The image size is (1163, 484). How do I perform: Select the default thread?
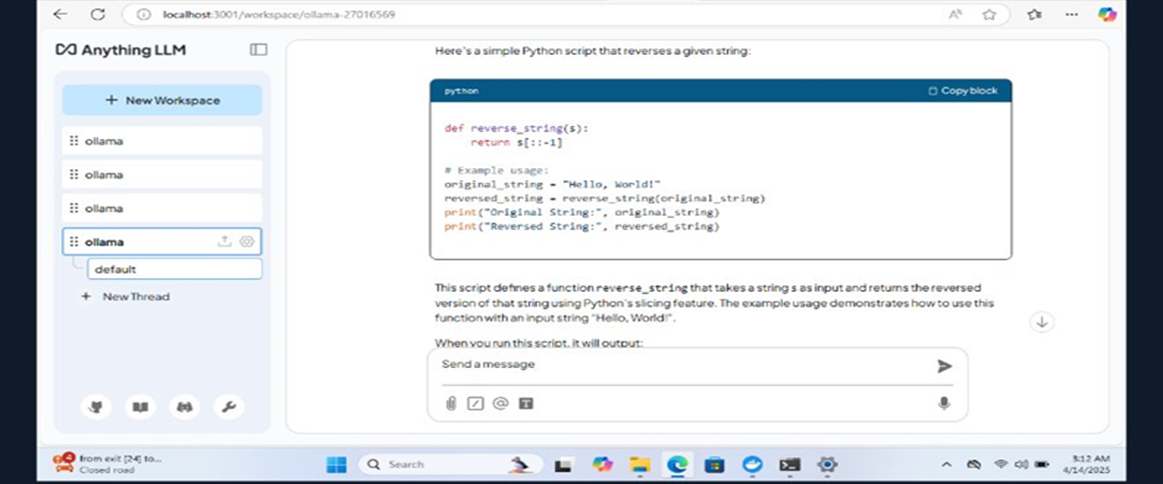(x=174, y=269)
